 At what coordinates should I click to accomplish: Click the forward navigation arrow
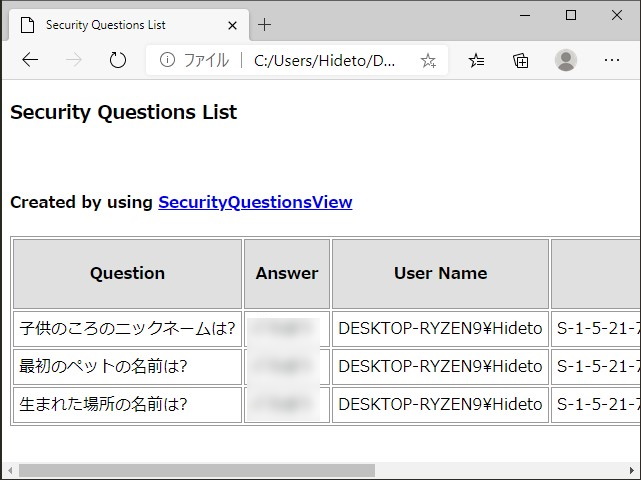(x=74, y=60)
